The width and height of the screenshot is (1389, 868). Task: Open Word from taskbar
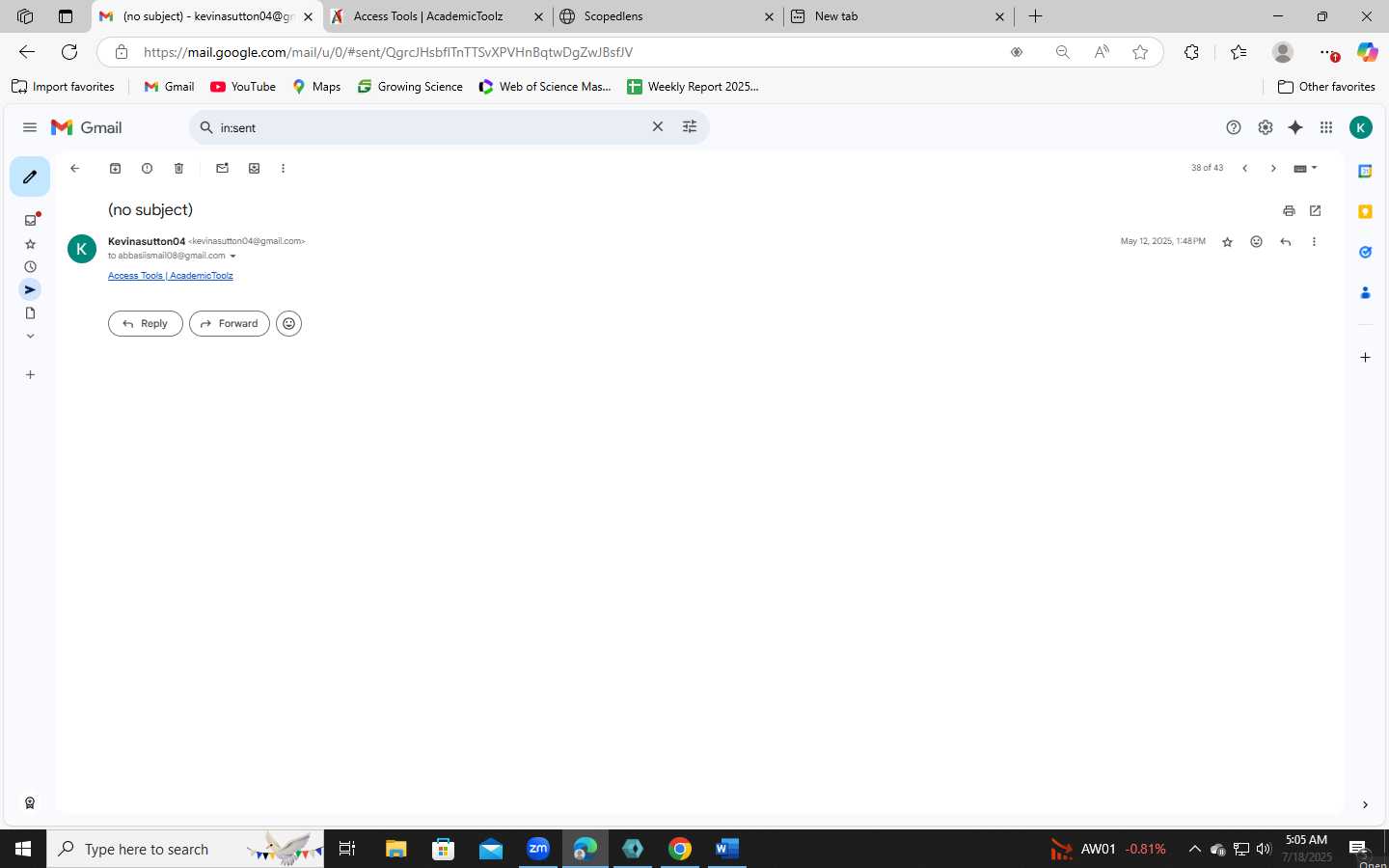(x=727, y=849)
